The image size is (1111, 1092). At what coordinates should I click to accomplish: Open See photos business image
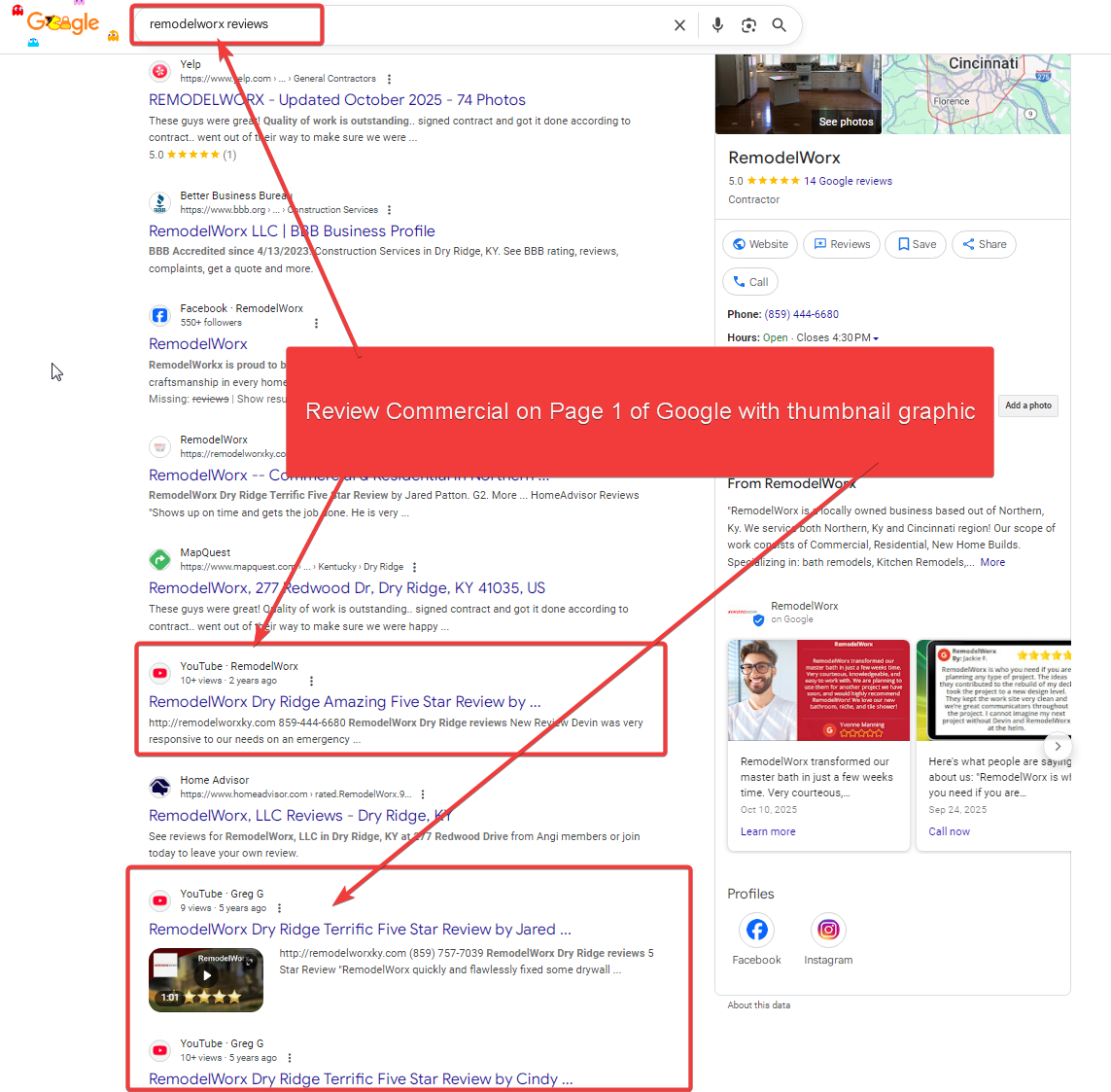(798, 93)
